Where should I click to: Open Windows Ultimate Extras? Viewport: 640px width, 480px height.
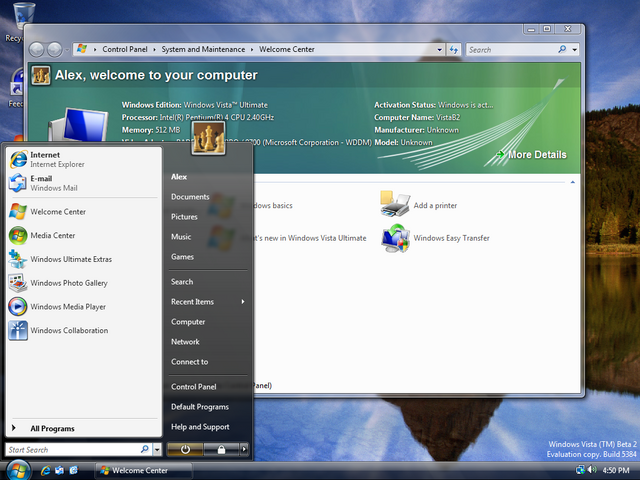click(84, 259)
